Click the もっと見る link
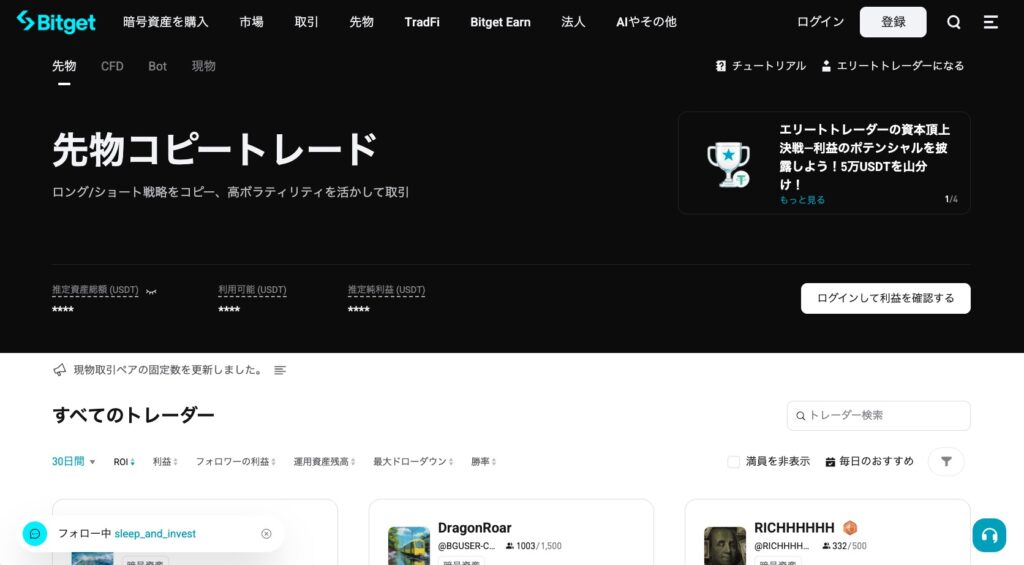 [x=802, y=200]
